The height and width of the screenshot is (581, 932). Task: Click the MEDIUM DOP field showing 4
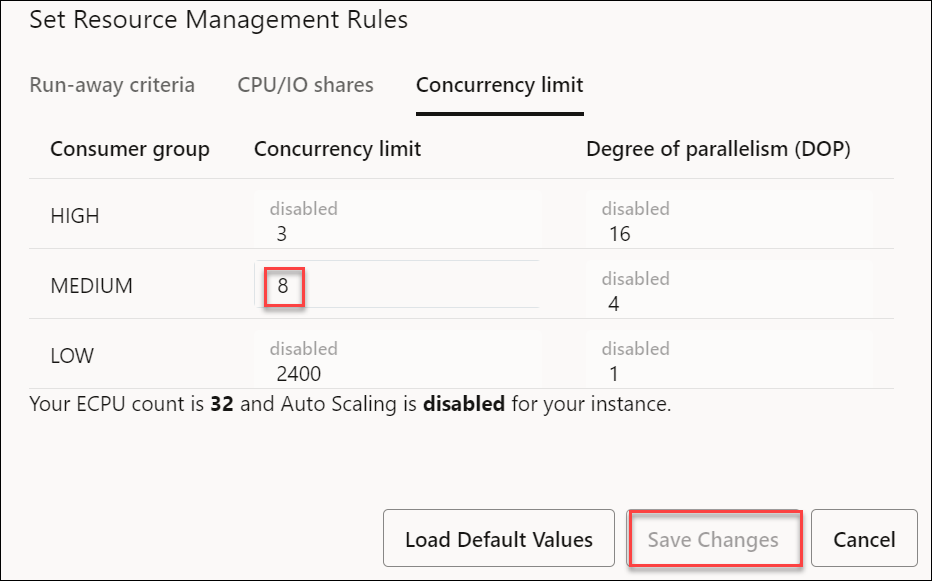tap(728, 292)
